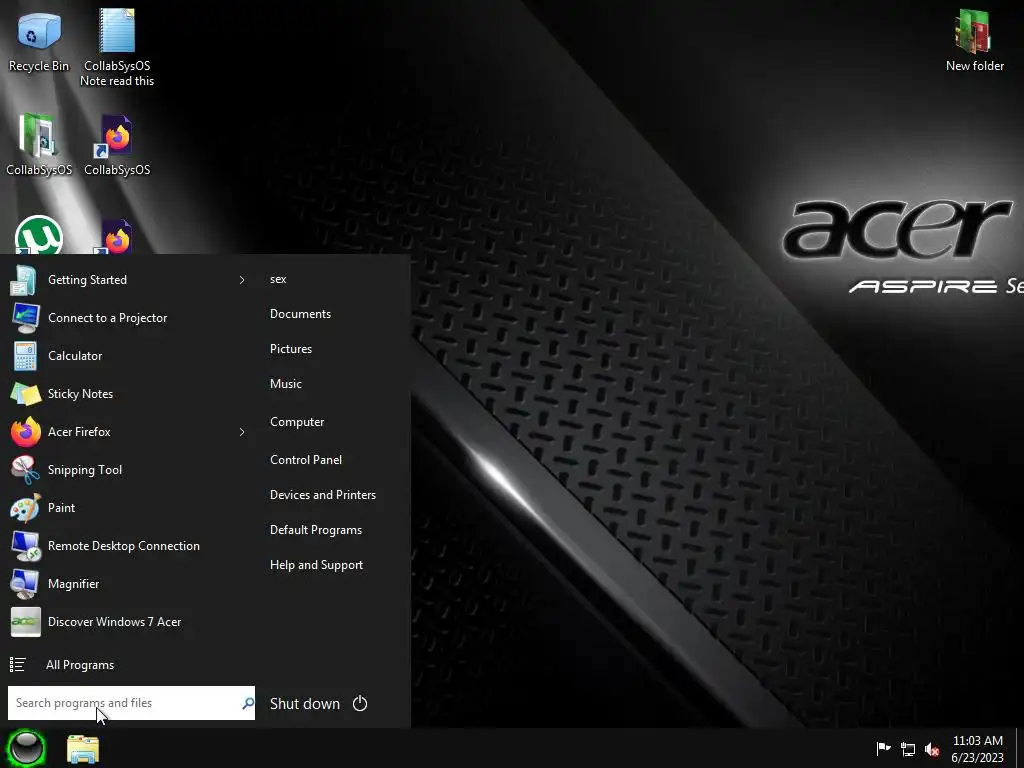Open Documents from the Start menu
Screen dimensions: 1024x768
[x=300, y=314]
